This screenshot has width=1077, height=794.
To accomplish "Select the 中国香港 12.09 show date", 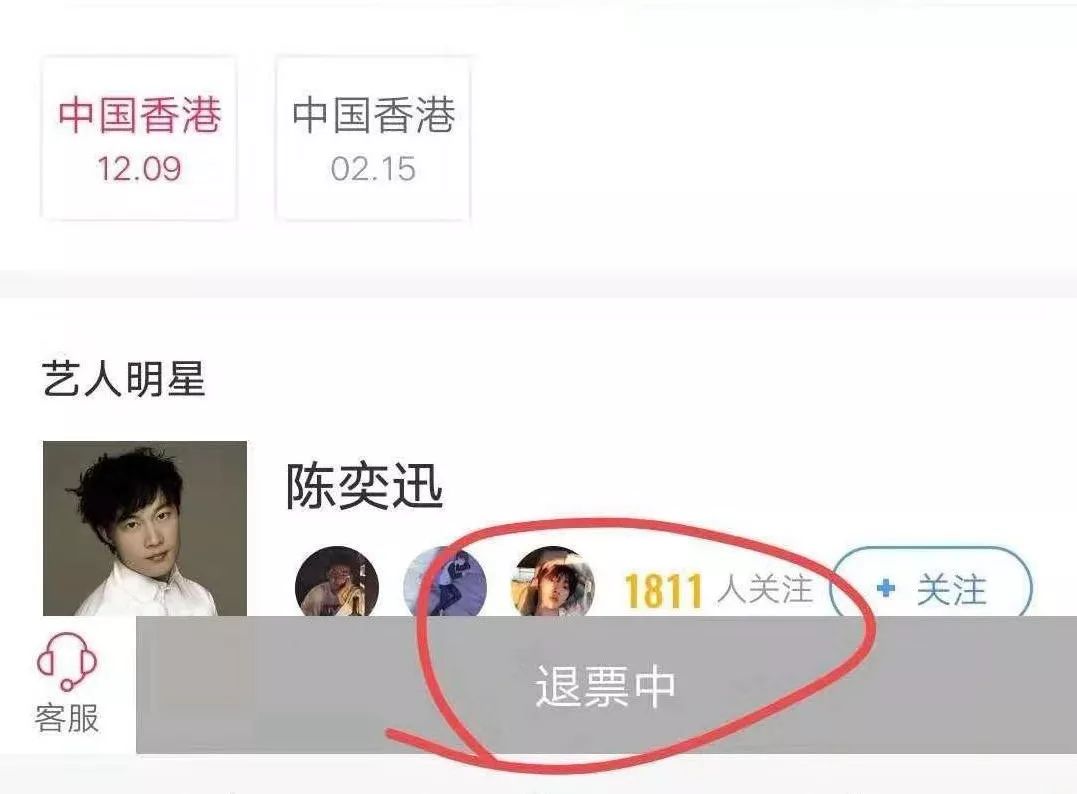I will coord(139,138).
